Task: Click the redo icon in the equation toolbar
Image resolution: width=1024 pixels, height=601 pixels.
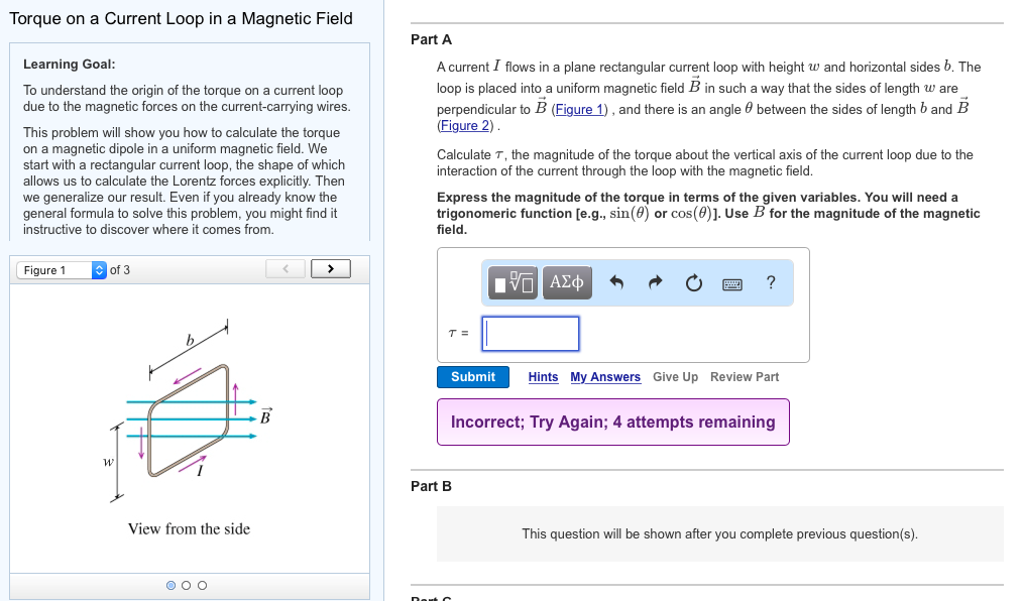Action: [x=655, y=283]
